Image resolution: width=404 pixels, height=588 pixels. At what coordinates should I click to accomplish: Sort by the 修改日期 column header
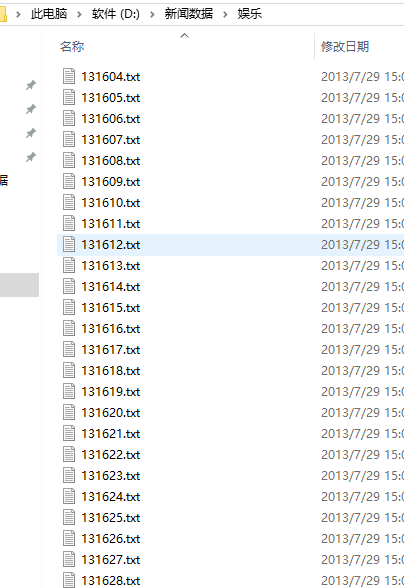coord(345,46)
